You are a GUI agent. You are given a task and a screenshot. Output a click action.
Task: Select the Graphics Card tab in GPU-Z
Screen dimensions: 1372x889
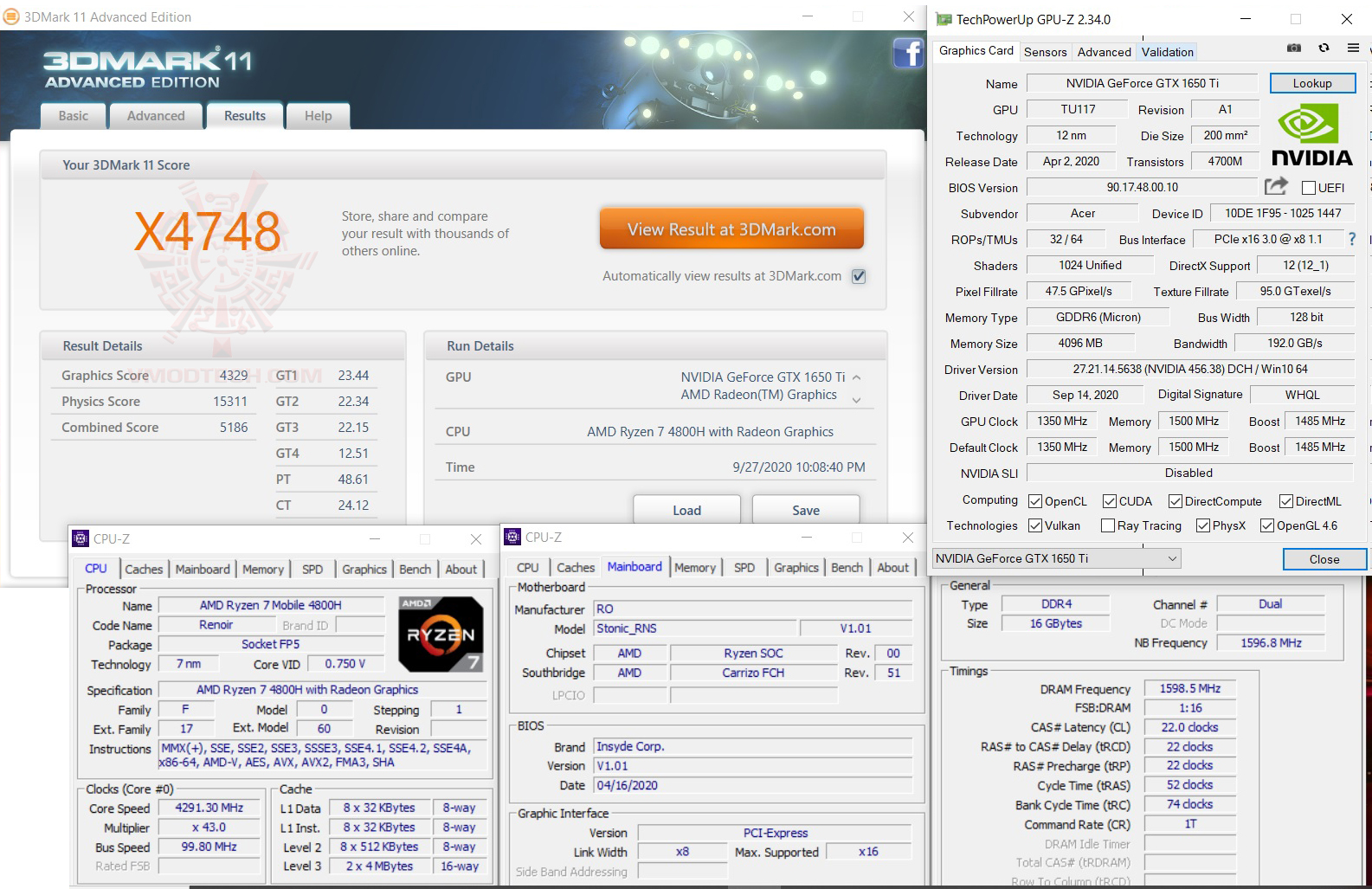pyautogui.click(x=976, y=51)
